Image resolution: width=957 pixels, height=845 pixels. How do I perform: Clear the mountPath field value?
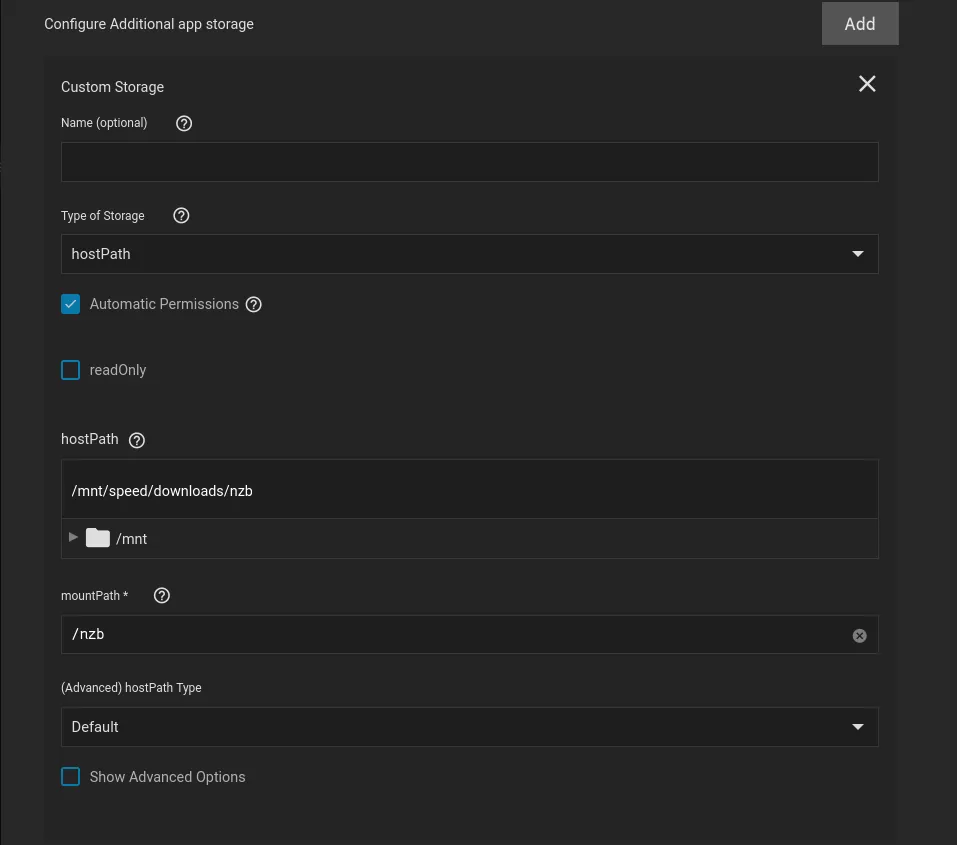859,635
